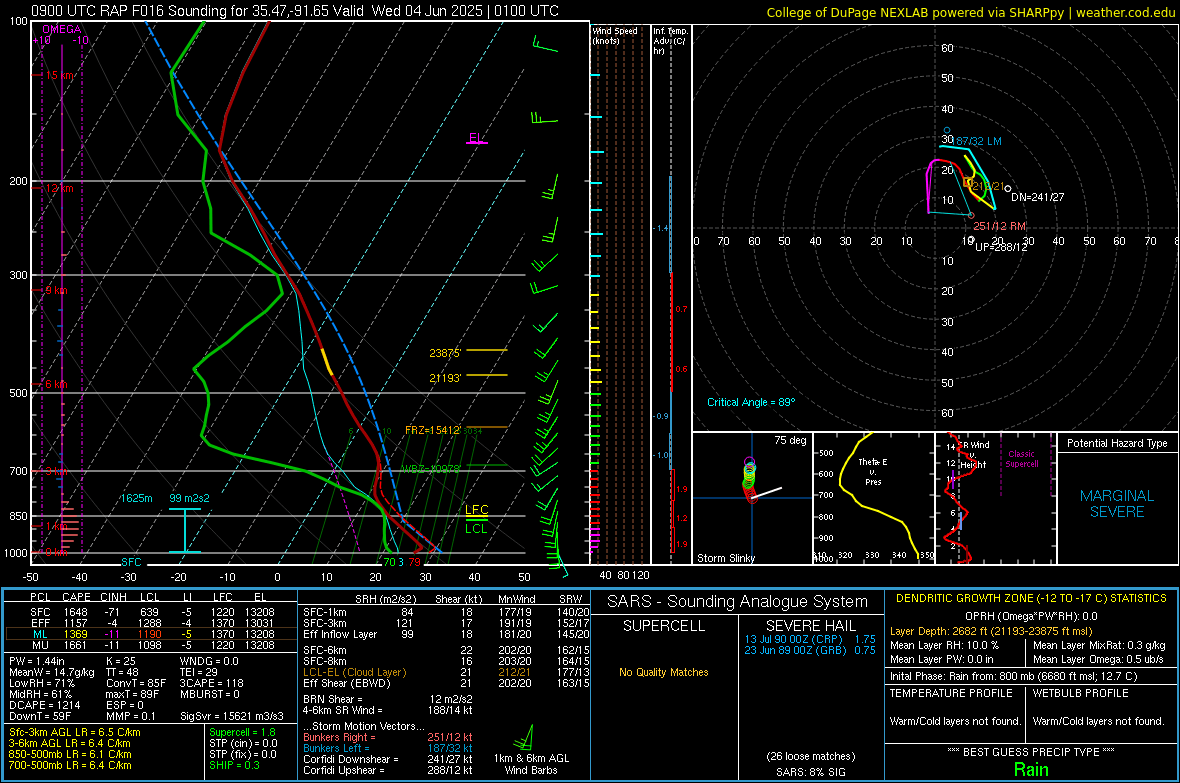Click the orange 'LCL-EL (Cloud Layer)' row

pyautogui.click(x=446, y=672)
